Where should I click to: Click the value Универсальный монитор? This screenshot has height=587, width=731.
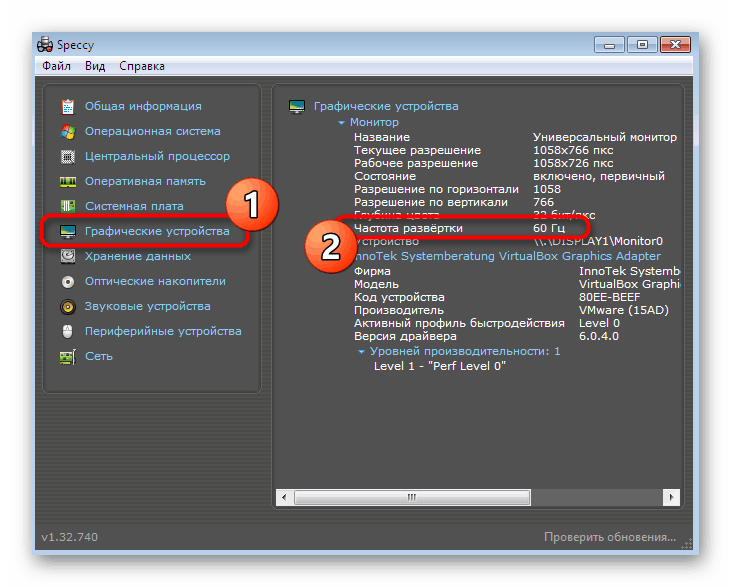605,137
